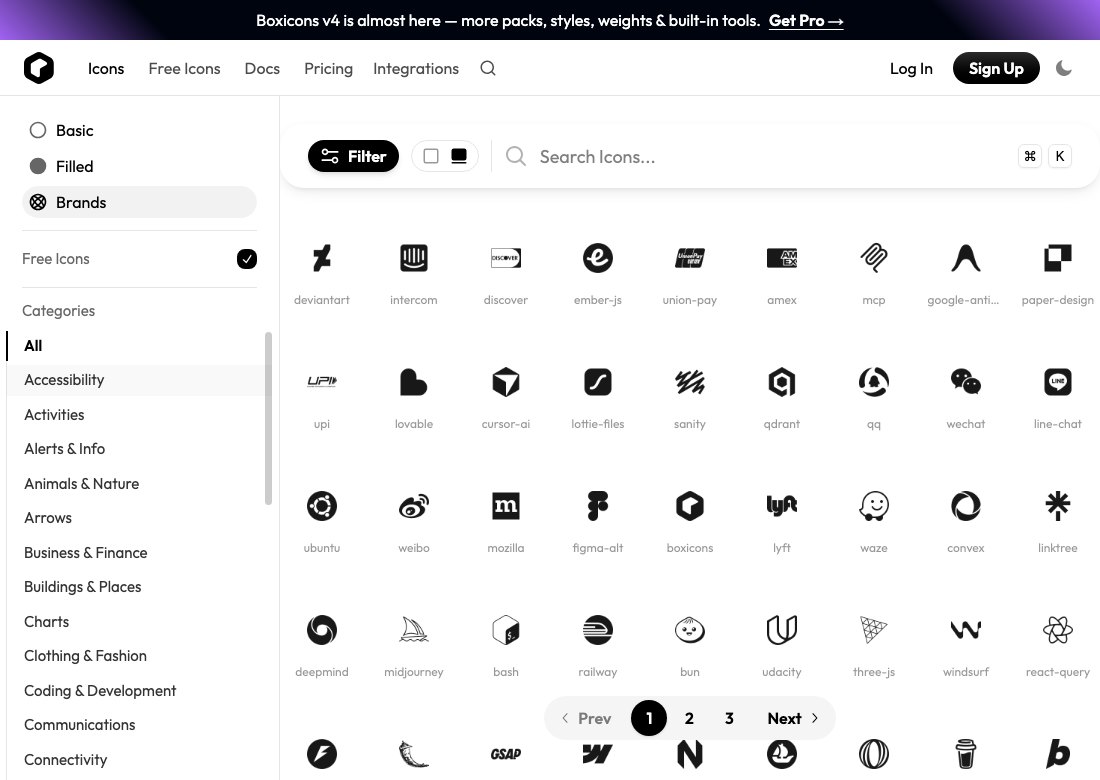This screenshot has width=1100, height=780.
Task: Click the qq penguin icon
Action: coord(874,382)
